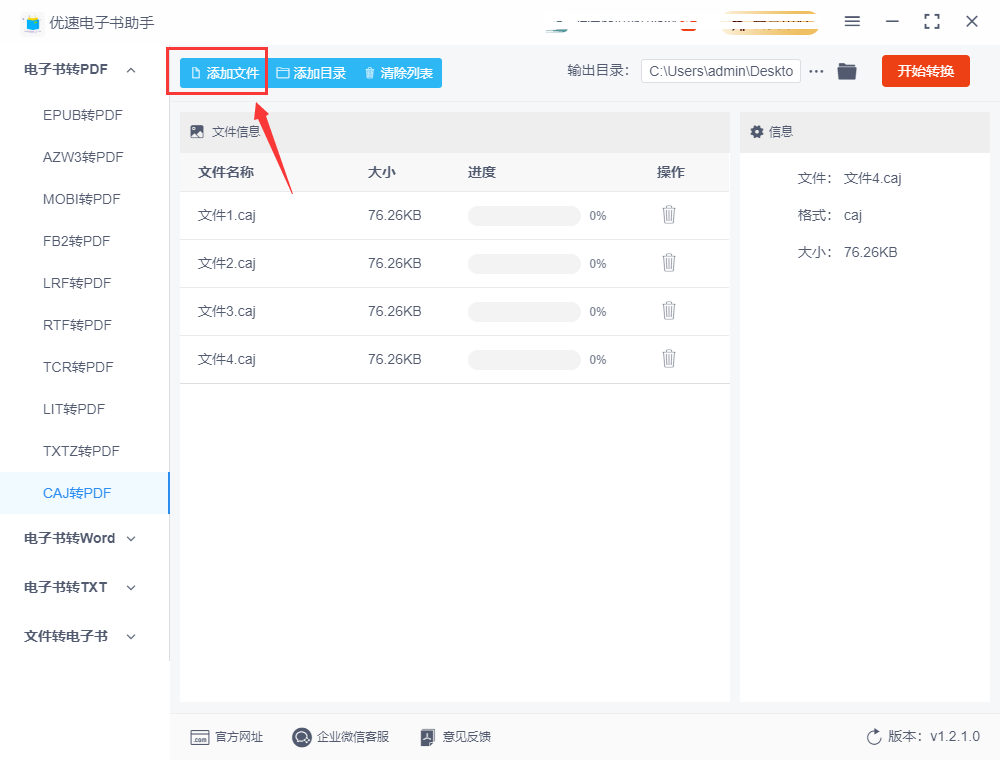
Task: Open the output folder icon
Action: (846, 71)
